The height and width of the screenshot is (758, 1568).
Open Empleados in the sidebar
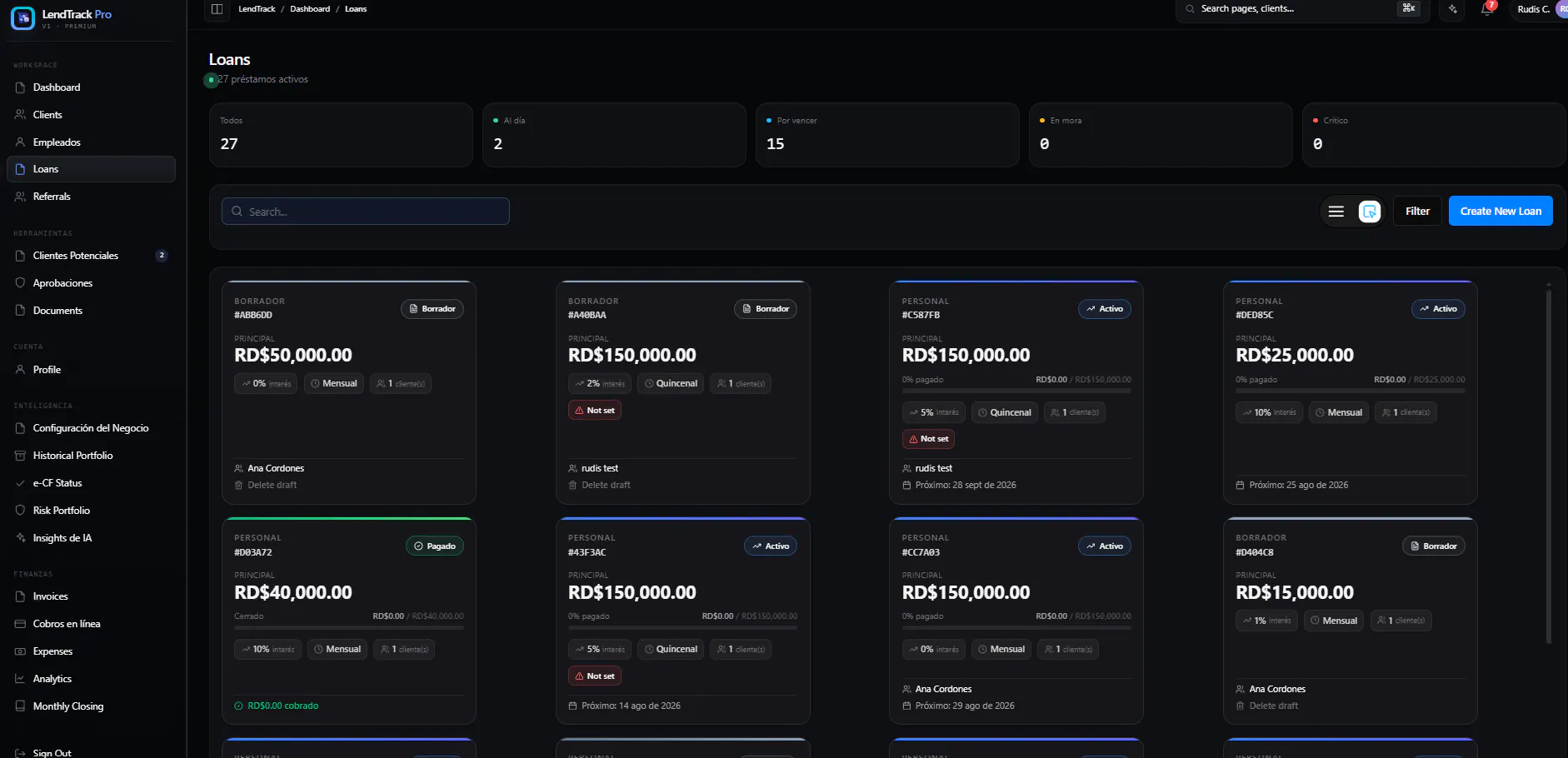click(x=91, y=142)
